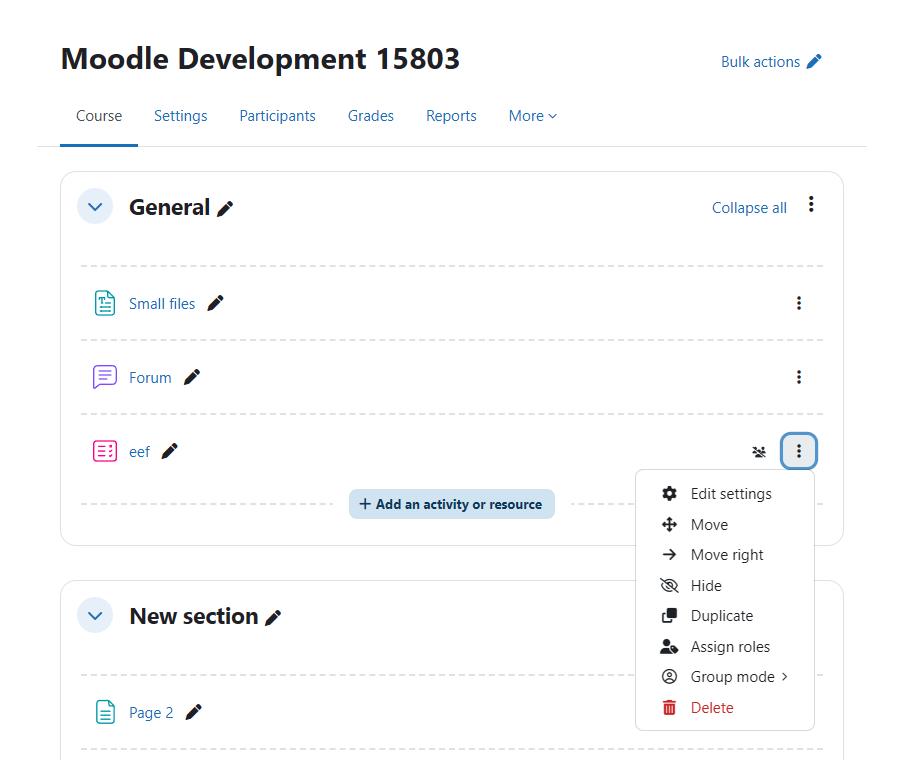The width and height of the screenshot is (901, 760).
Task: Hide the eef activity
Action: tap(725, 585)
